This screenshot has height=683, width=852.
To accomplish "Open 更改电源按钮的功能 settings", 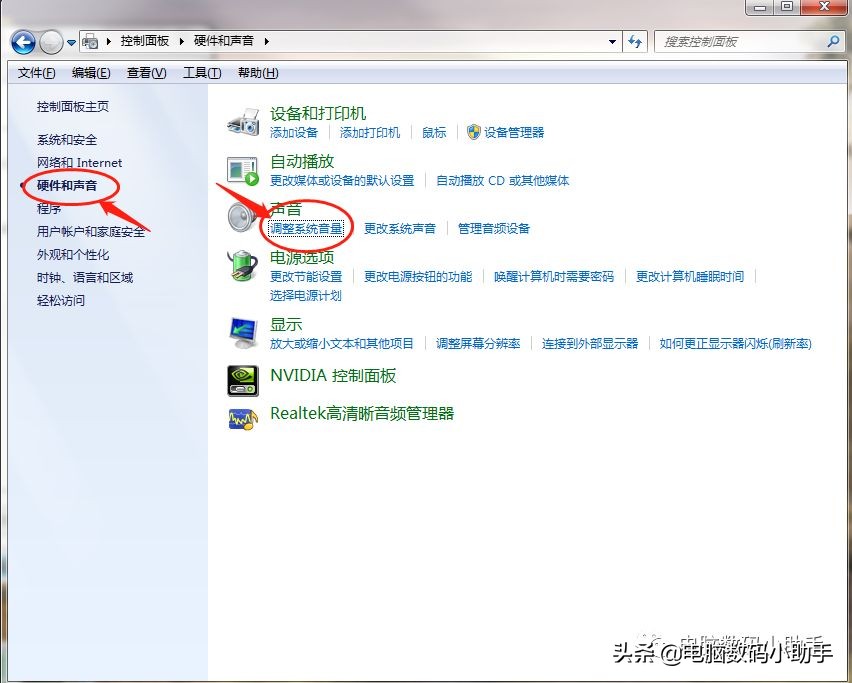I will coord(420,278).
